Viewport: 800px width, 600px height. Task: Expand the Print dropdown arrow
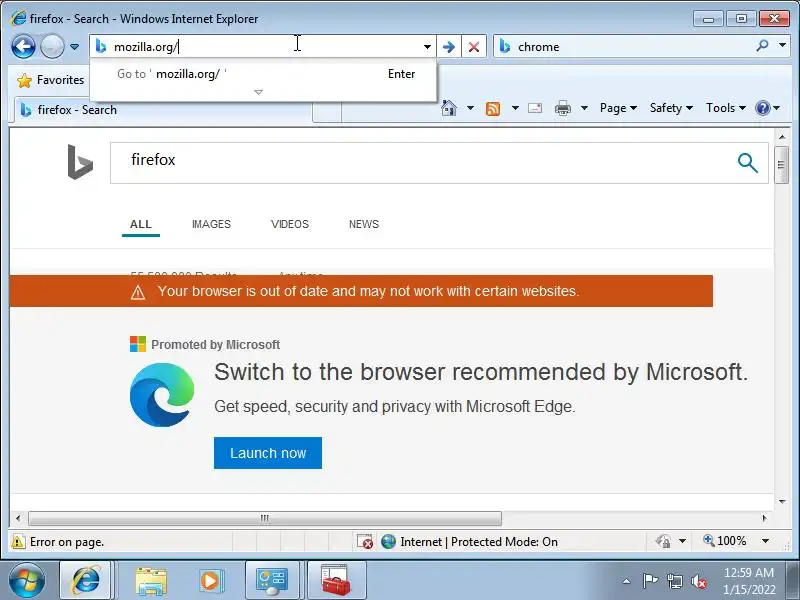(585, 108)
